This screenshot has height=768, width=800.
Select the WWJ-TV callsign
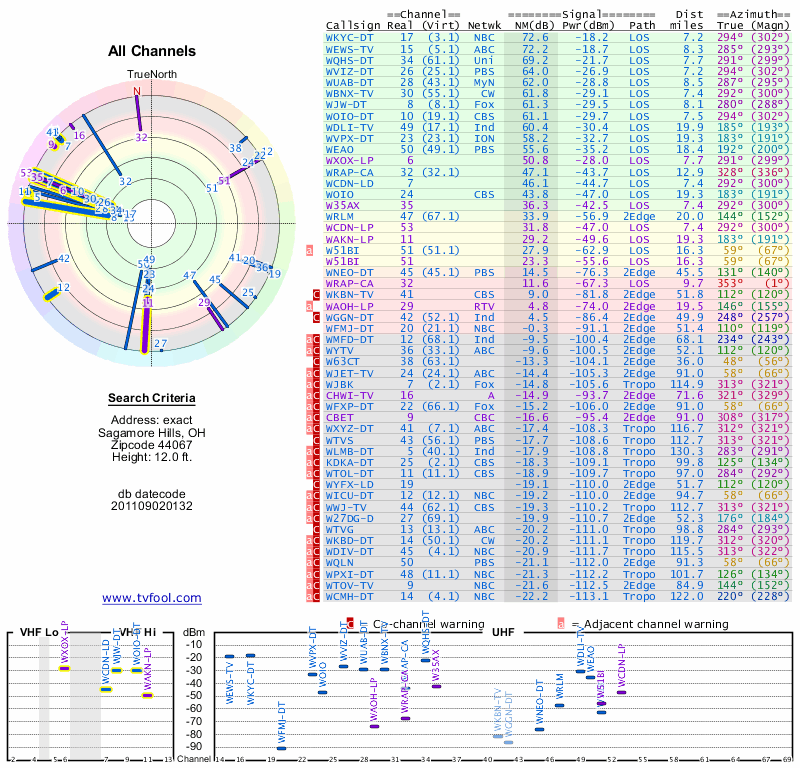346,508
